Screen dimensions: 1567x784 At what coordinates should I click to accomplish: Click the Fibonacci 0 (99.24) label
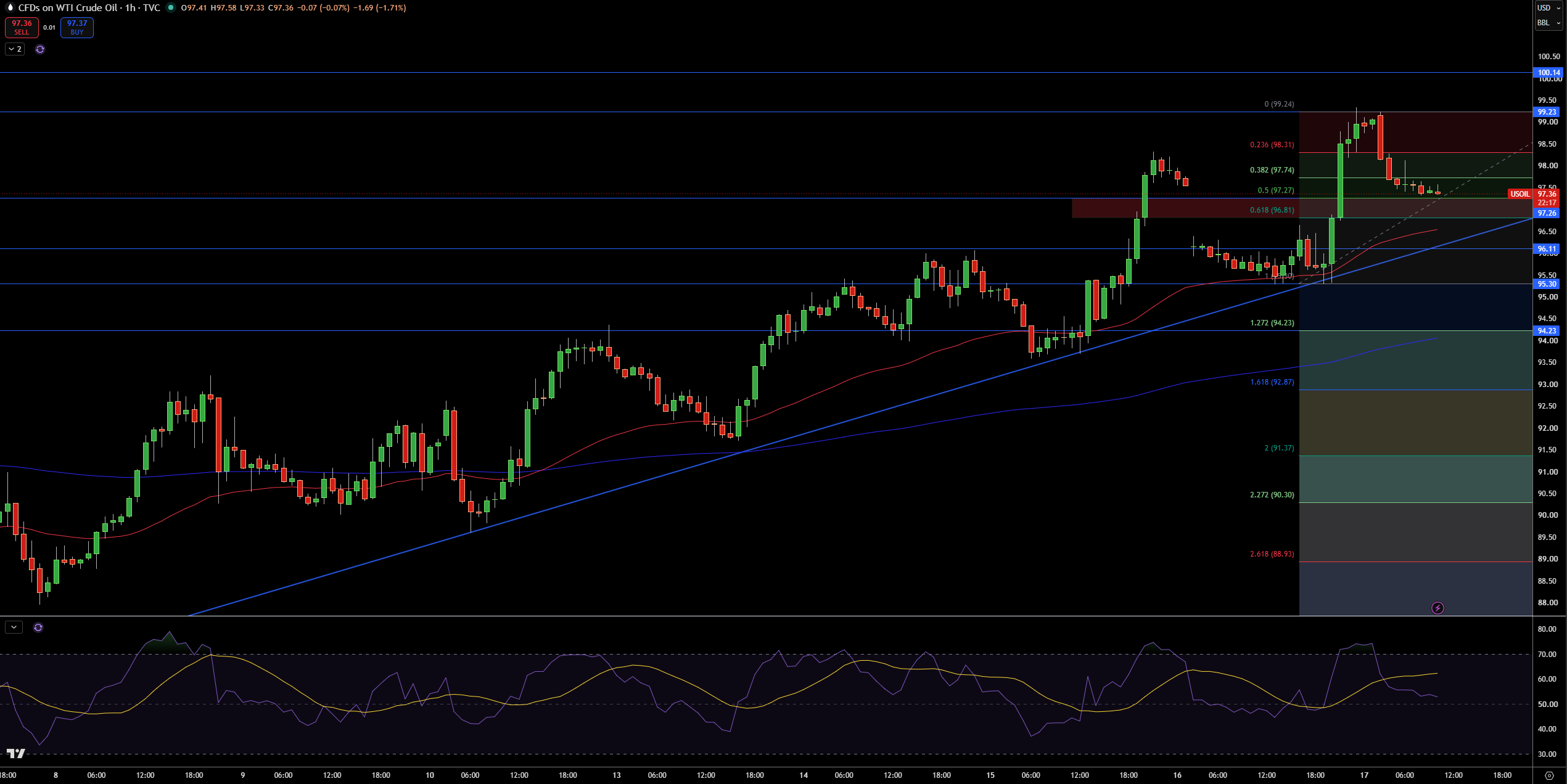coord(1279,104)
